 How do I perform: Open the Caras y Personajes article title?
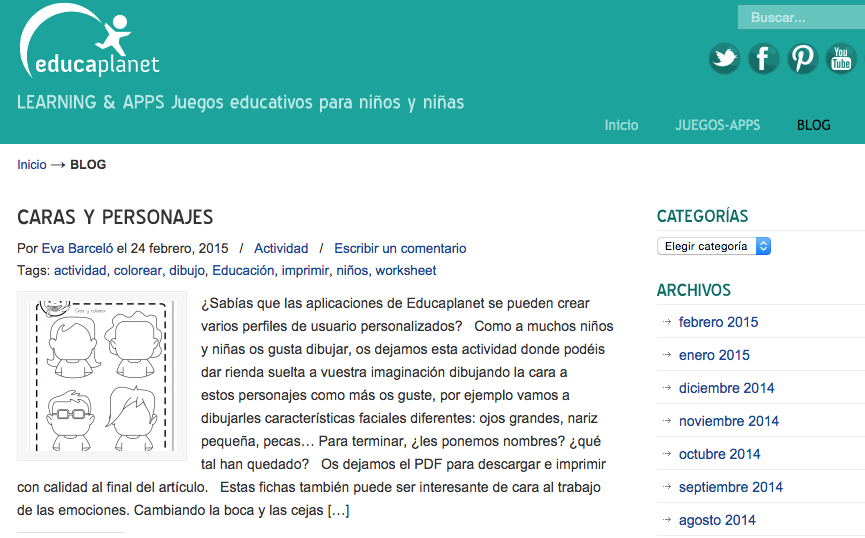click(x=115, y=217)
